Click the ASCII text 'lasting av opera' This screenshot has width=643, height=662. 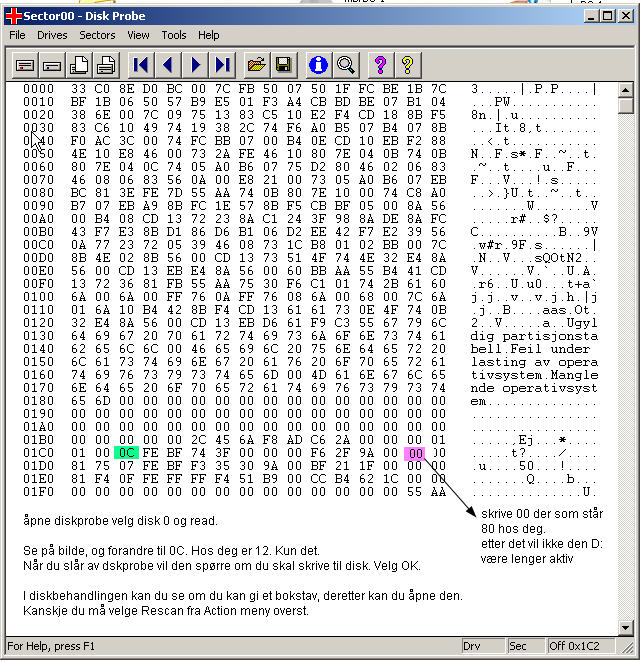coord(534,362)
